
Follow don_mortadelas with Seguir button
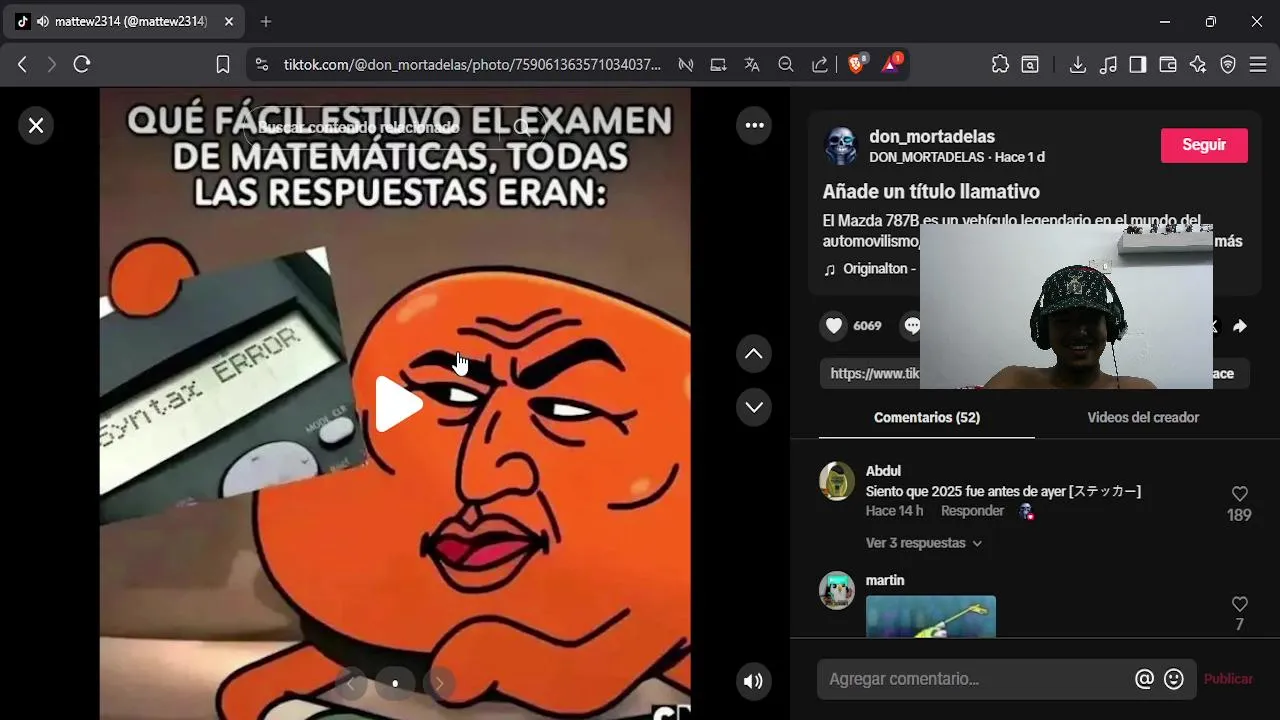(x=1204, y=145)
